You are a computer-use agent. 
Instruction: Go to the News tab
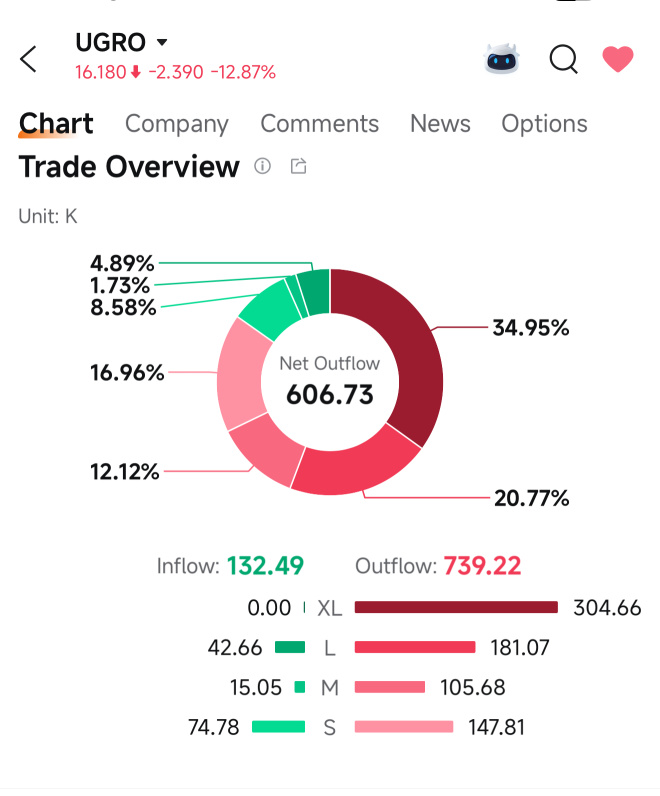(x=440, y=123)
